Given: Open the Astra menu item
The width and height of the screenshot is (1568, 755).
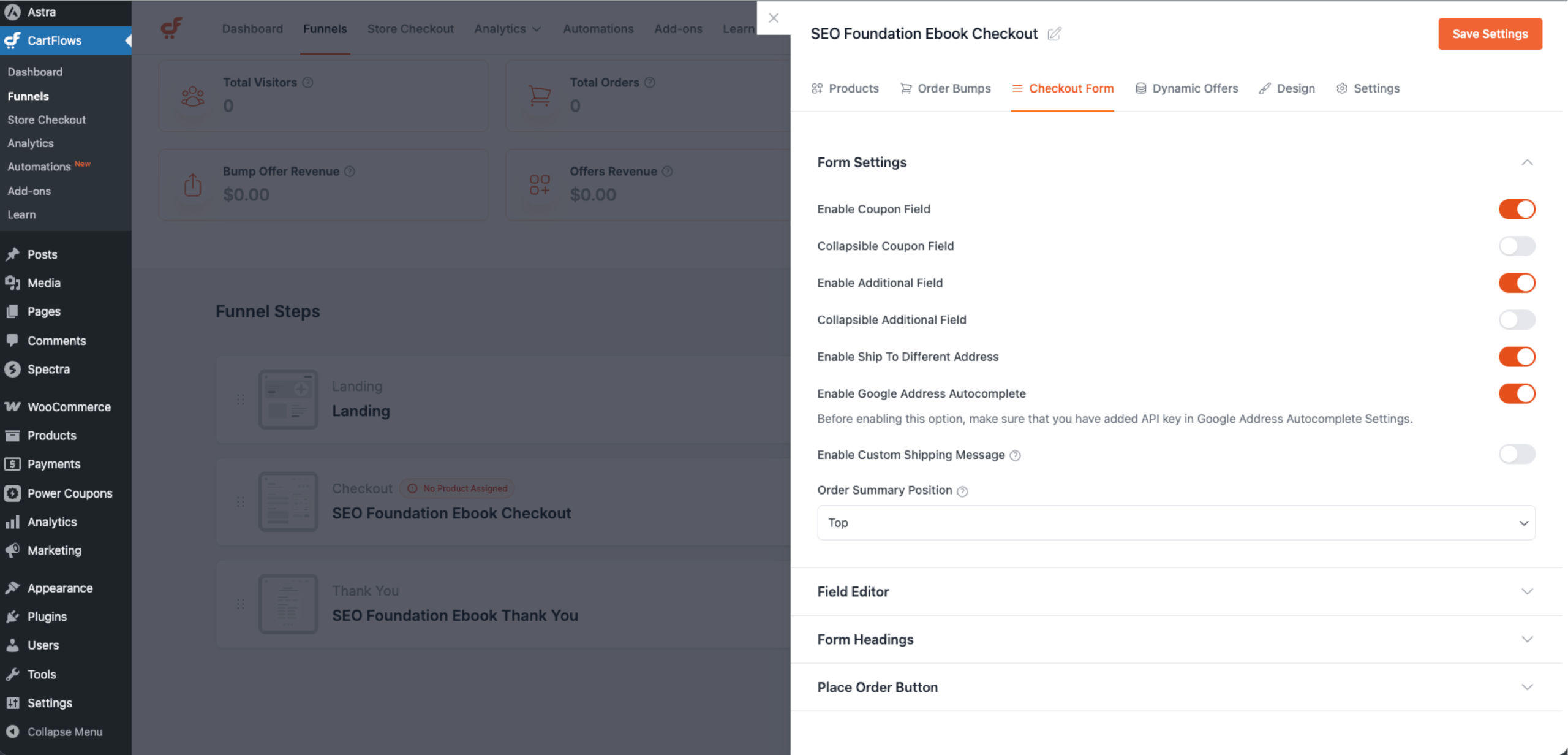Looking at the screenshot, I should (42, 12).
